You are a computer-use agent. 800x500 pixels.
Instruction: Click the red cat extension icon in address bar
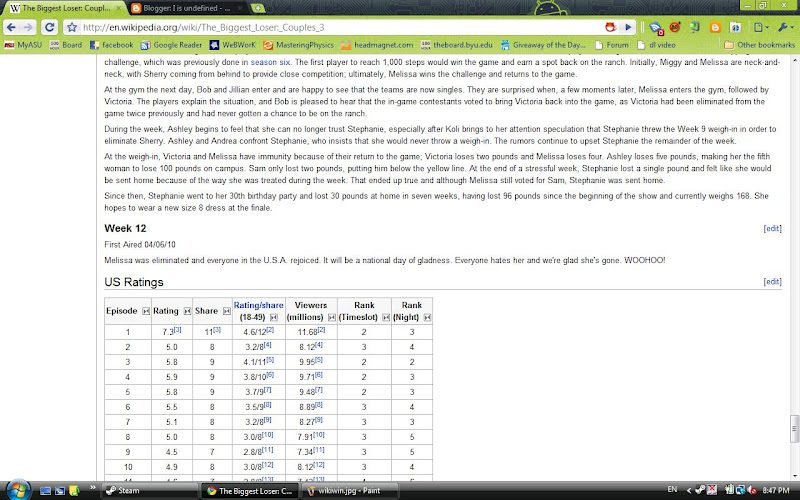pyautogui.click(x=610, y=28)
